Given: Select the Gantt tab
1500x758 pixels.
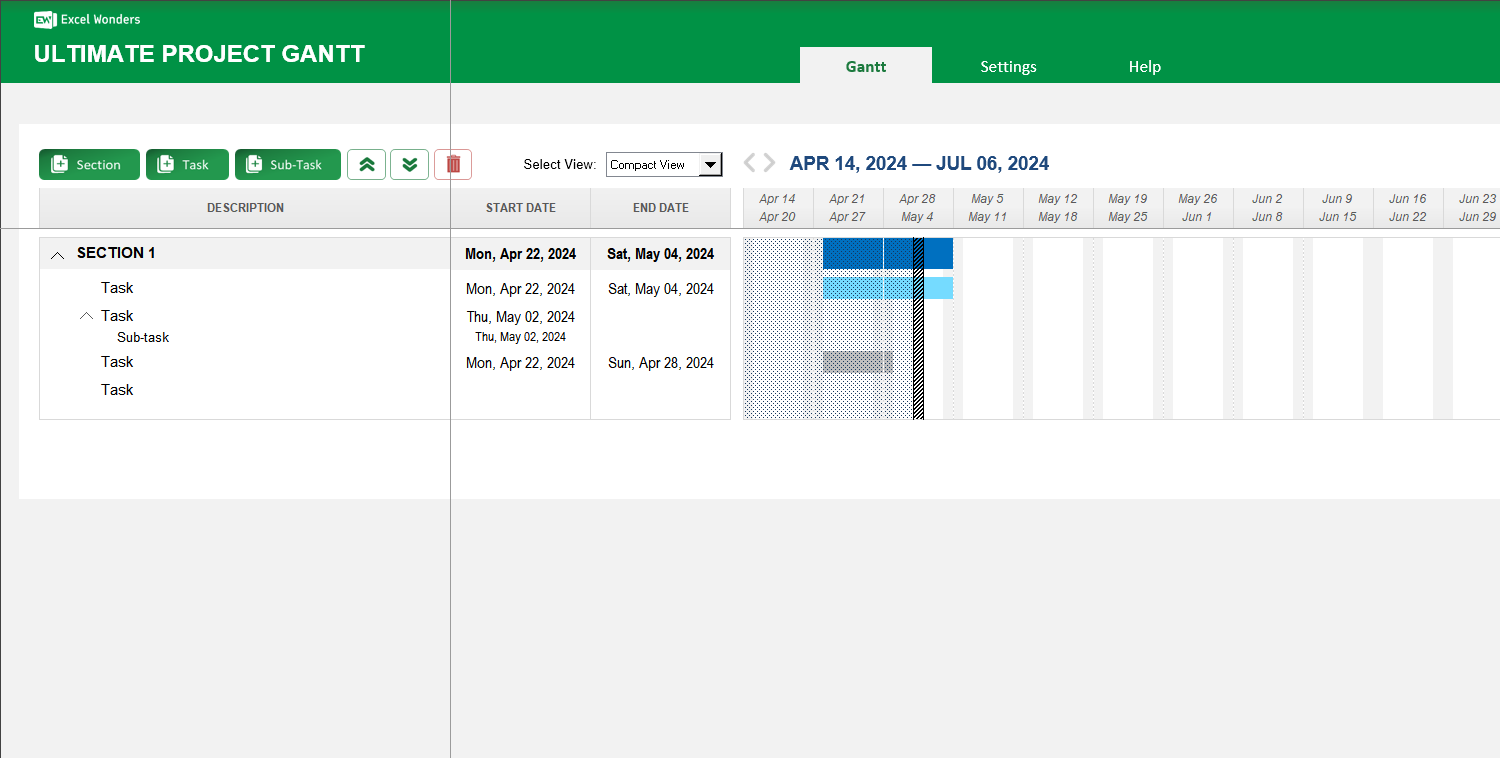Looking at the screenshot, I should click(865, 66).
